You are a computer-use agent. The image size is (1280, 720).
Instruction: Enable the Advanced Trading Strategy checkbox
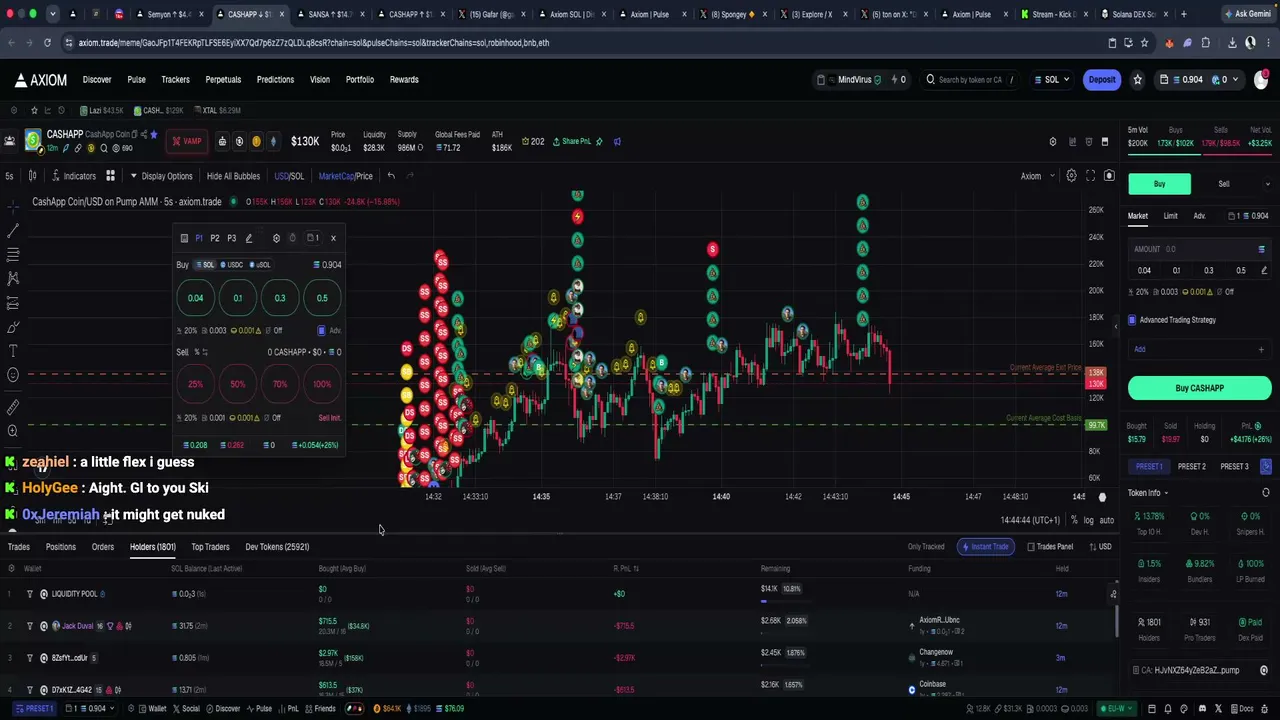tap(1132, 320)
